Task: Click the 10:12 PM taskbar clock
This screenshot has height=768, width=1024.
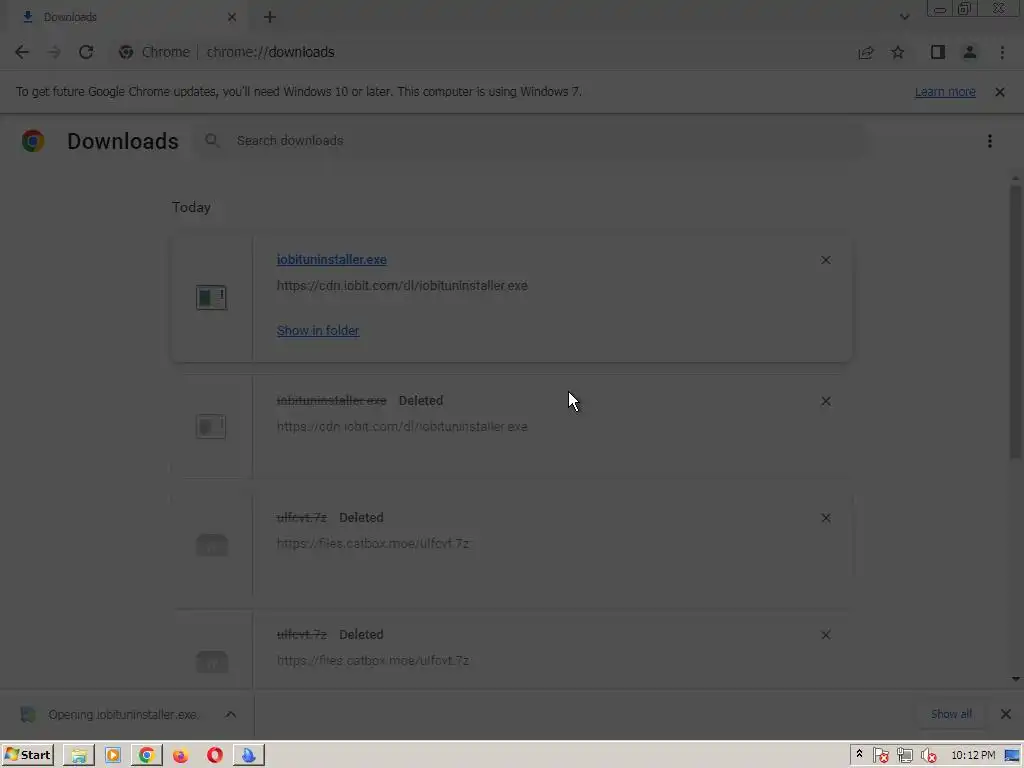Action: 973,756
